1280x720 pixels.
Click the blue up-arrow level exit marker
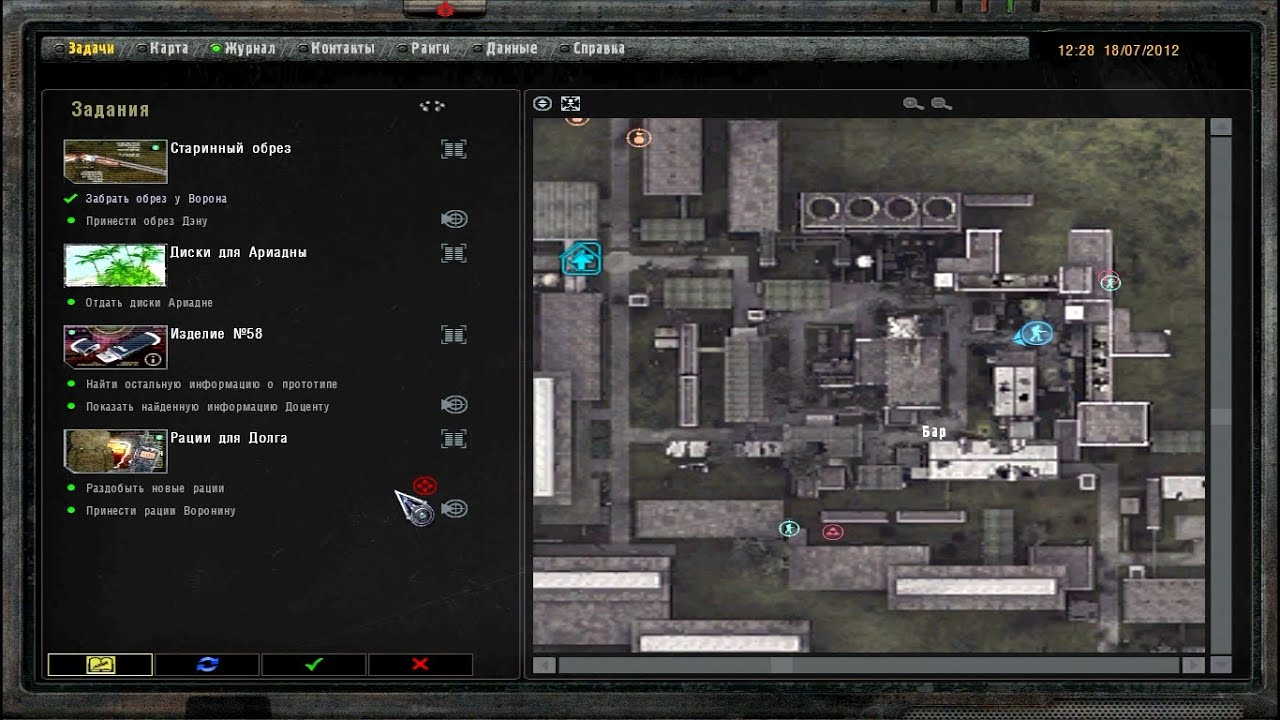[x=581, y=259]
